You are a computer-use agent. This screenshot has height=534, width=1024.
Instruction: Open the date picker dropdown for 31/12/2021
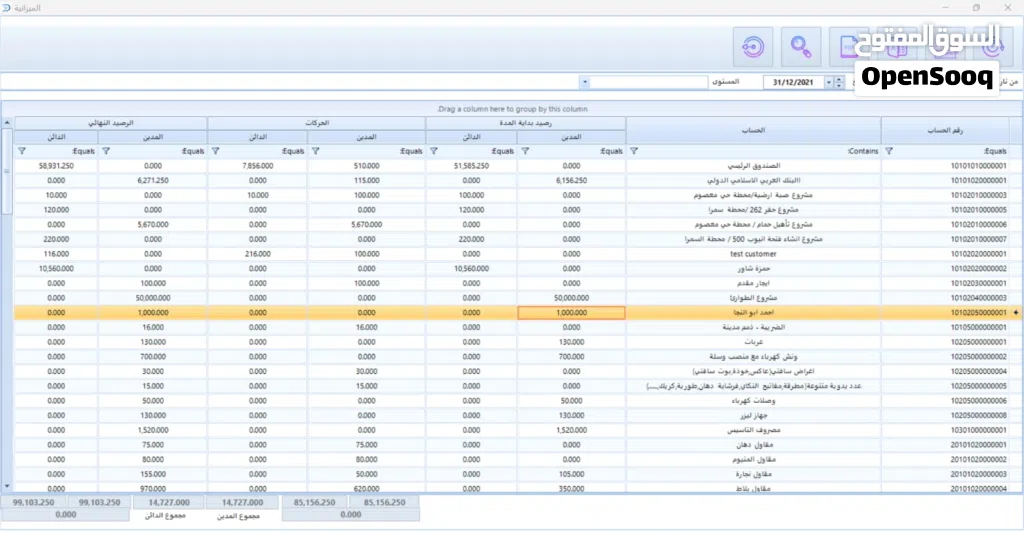point(829,82)
